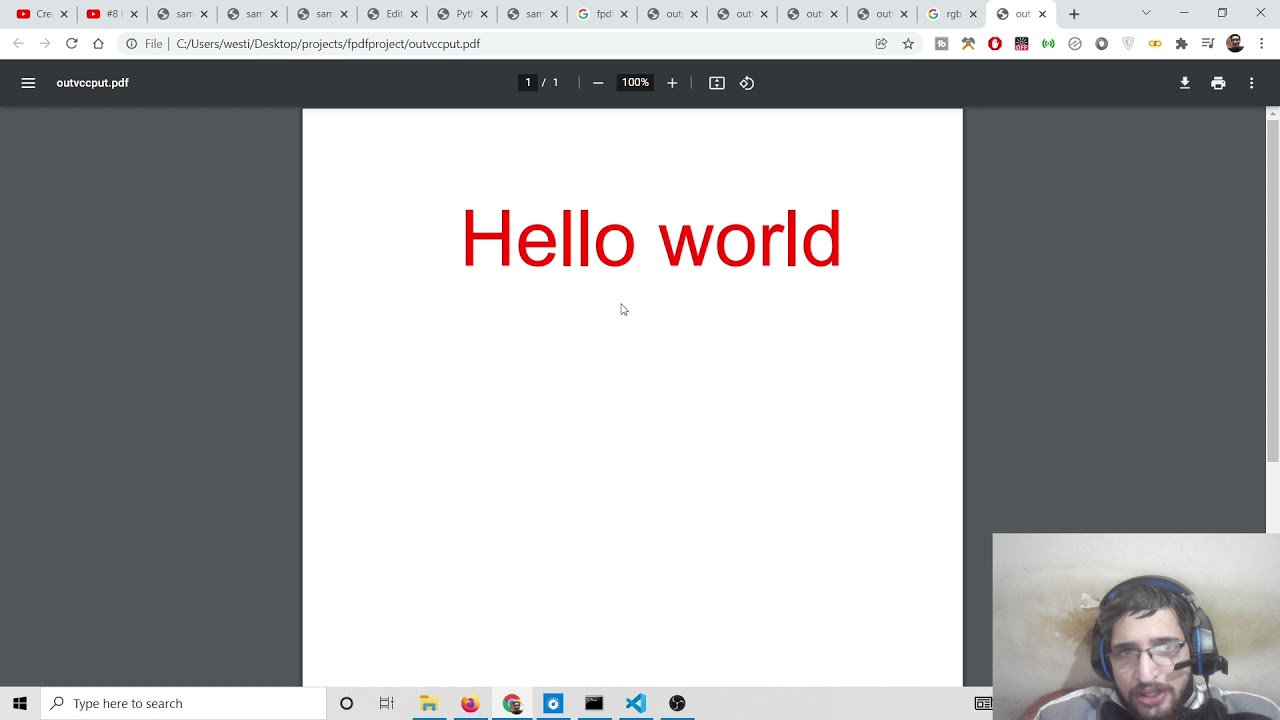This screenshot has height=720, width=1280.
Task: Switch to the fpdf Google search tab
Action: click(x=598, y=14)
